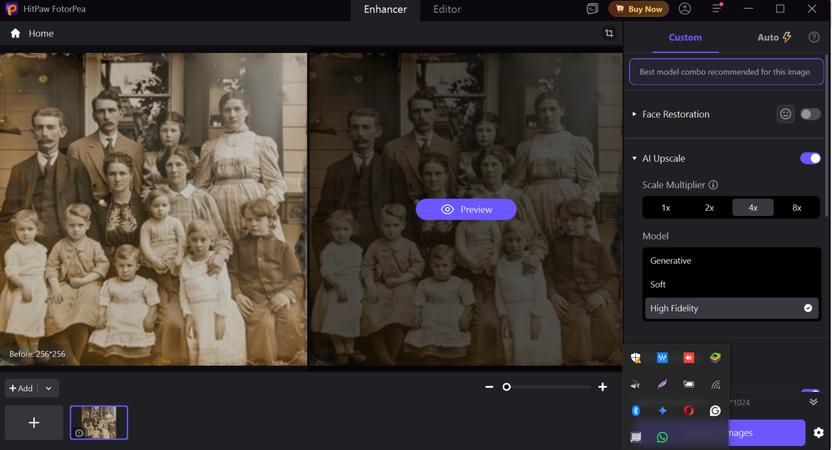832x450 pixels.
Task: Open the Add button dropdown arrow
Action: click(x=48, y=388)
